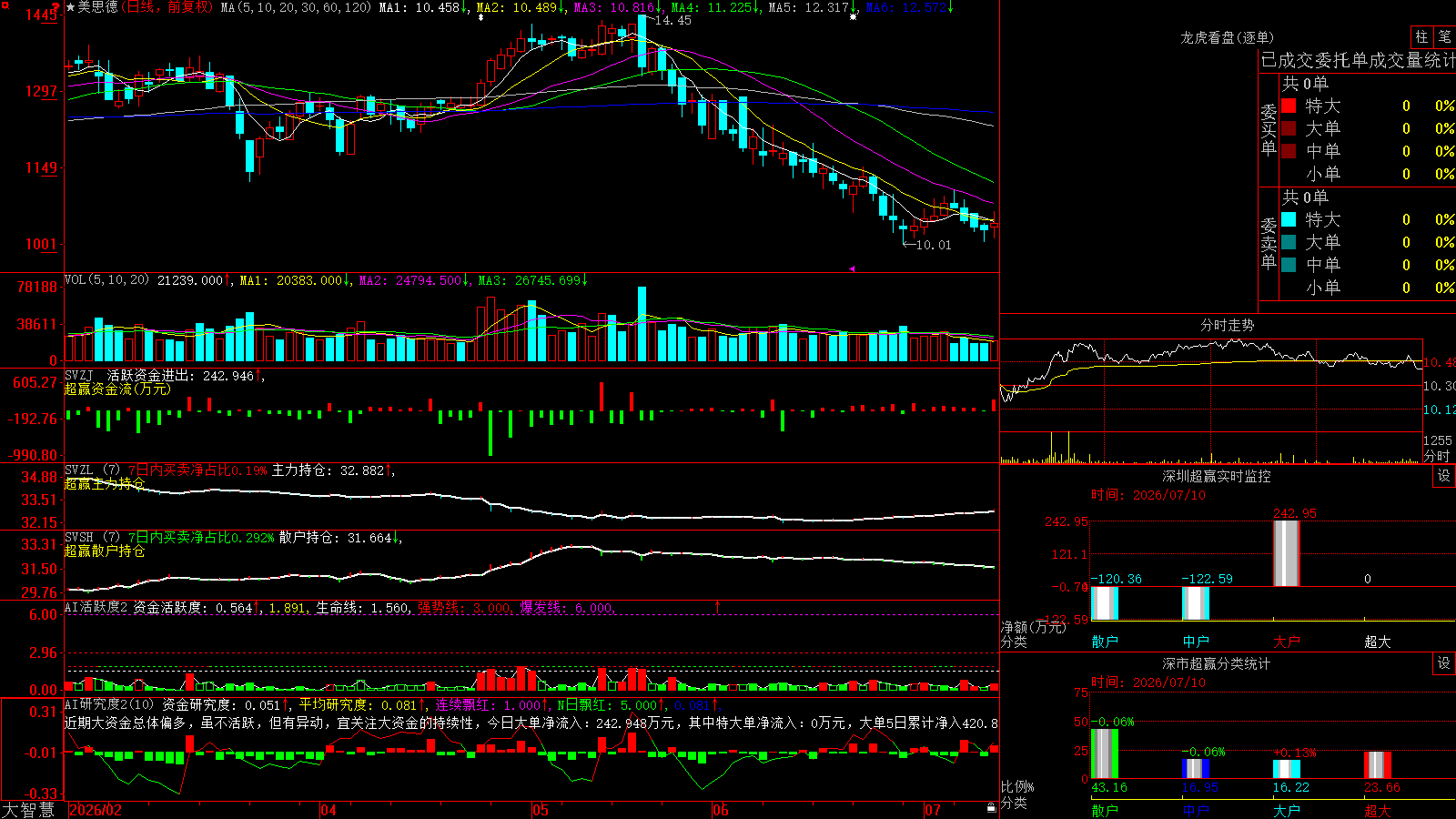The height and width of the screenshot is (819, 1456).
Task: Click the 大户 242.95 bar in 实时监控 chart
Action: [x=1286, y=553]
